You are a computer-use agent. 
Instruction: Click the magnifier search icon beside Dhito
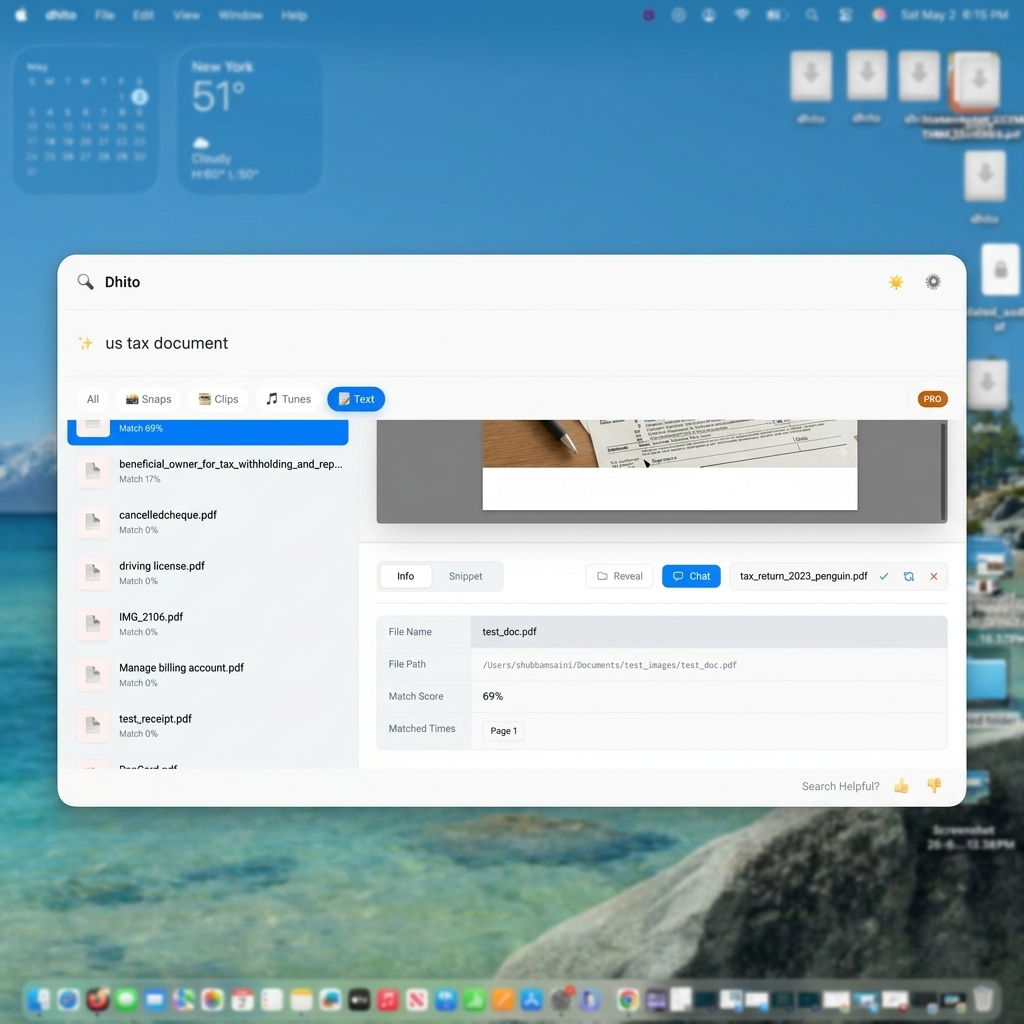[85, 281]
